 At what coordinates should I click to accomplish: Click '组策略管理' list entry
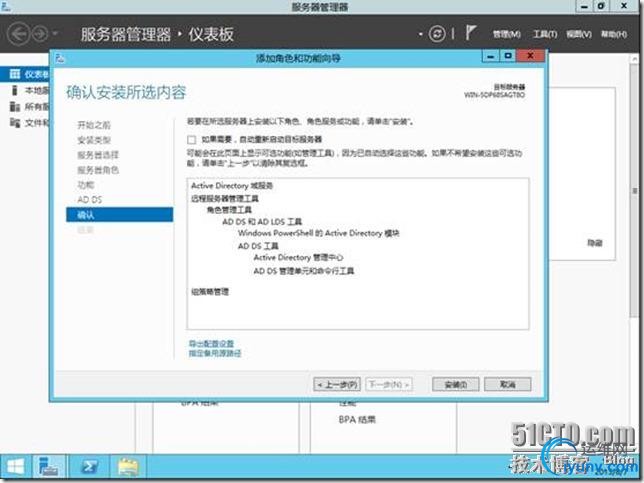coord(210,292)
